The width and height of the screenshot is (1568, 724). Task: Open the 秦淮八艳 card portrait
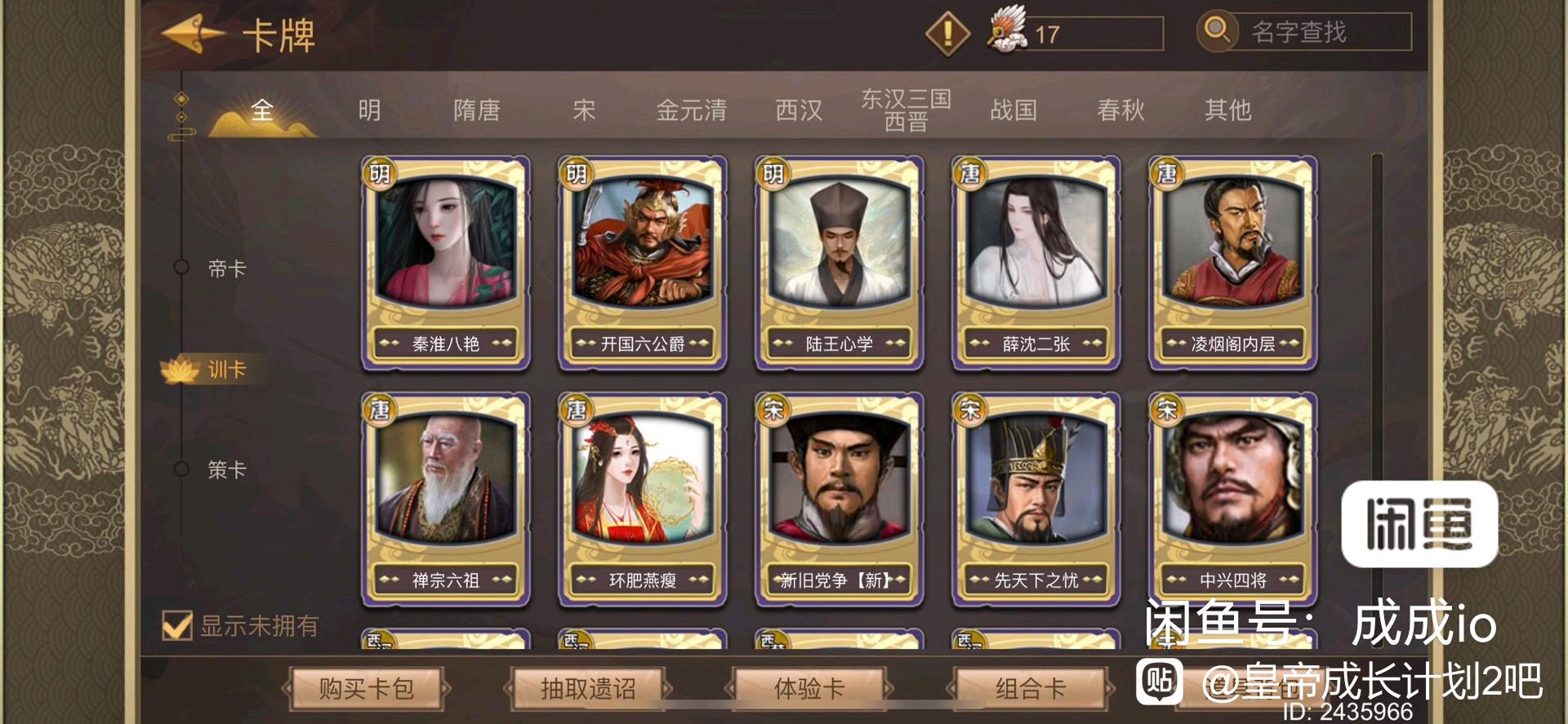click(446, 242)
